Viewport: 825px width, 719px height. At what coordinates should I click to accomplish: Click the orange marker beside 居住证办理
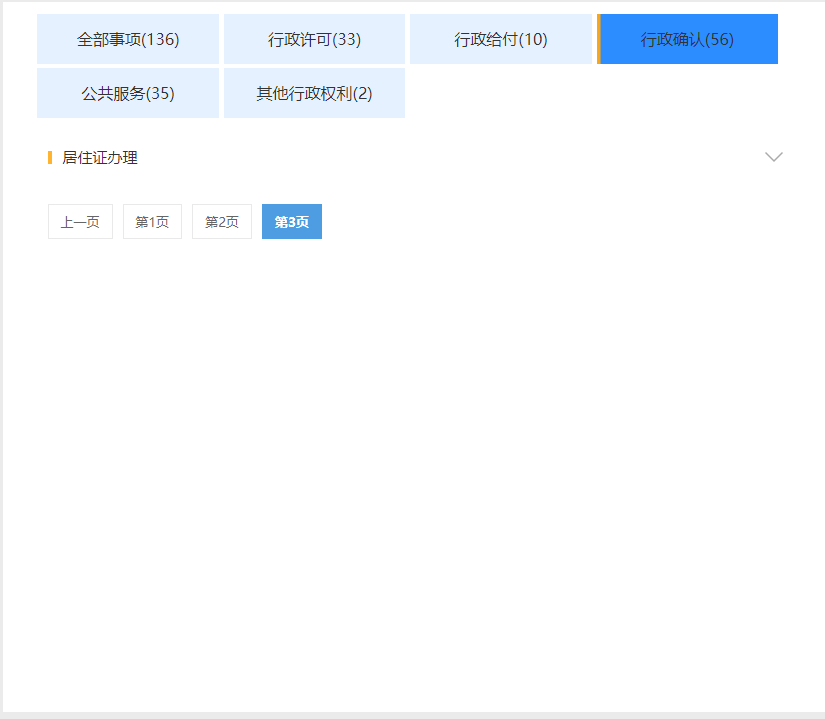(x=50, y=157)
